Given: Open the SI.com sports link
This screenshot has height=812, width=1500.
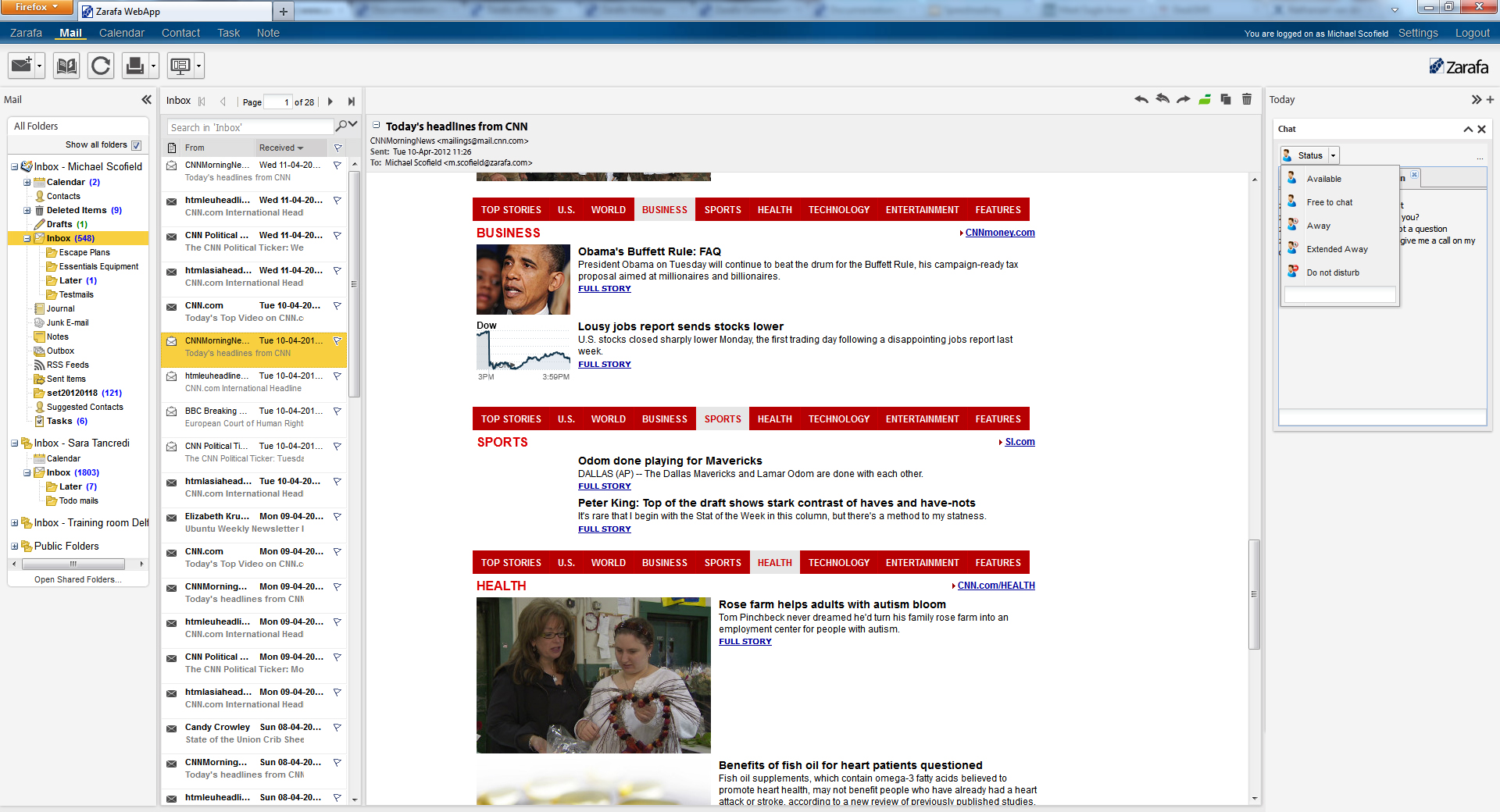Looking at the screenshot, I should click(1020, 442).
